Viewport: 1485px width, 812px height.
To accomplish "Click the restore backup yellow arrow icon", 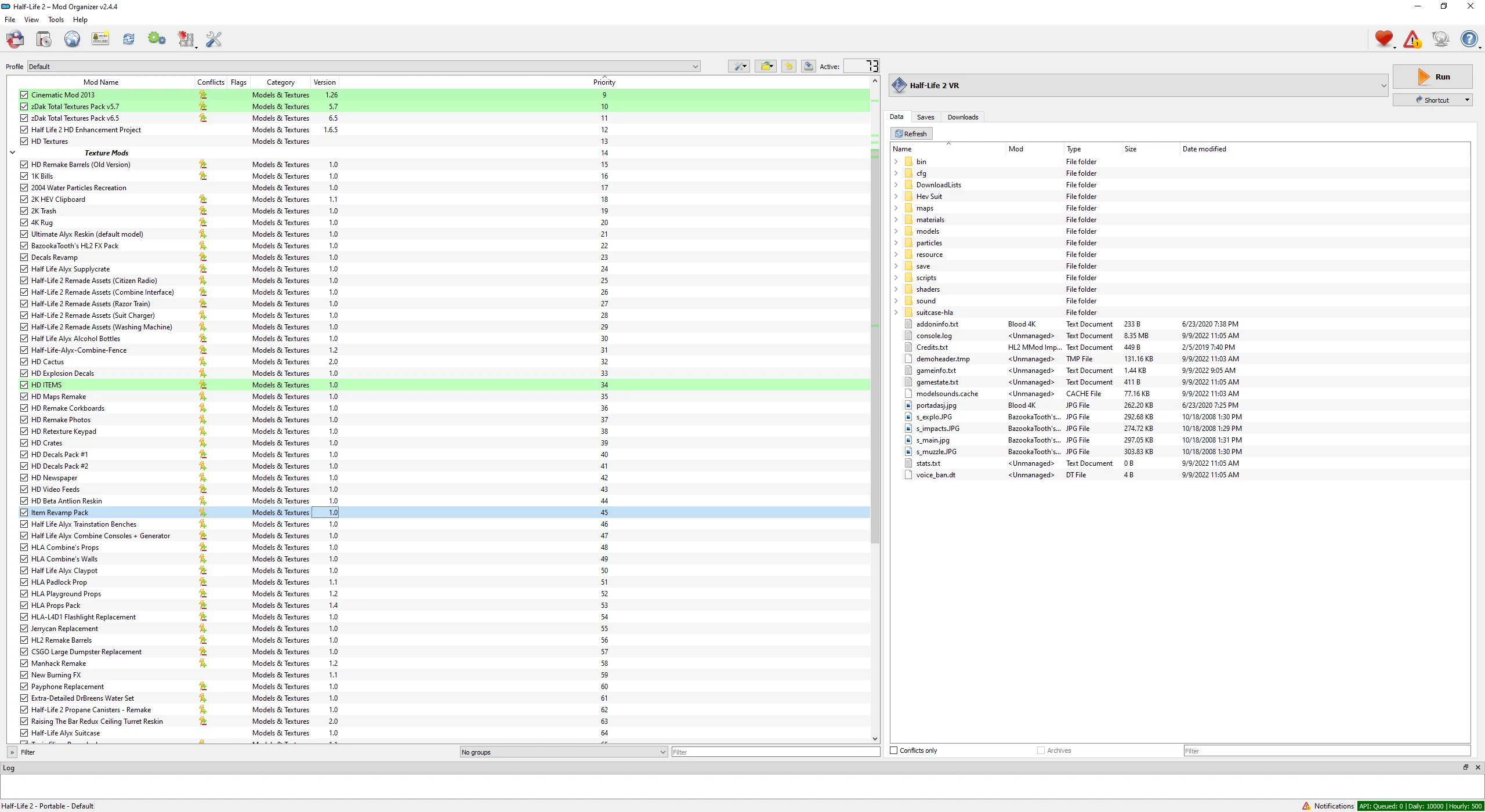I will click(789, 67).
